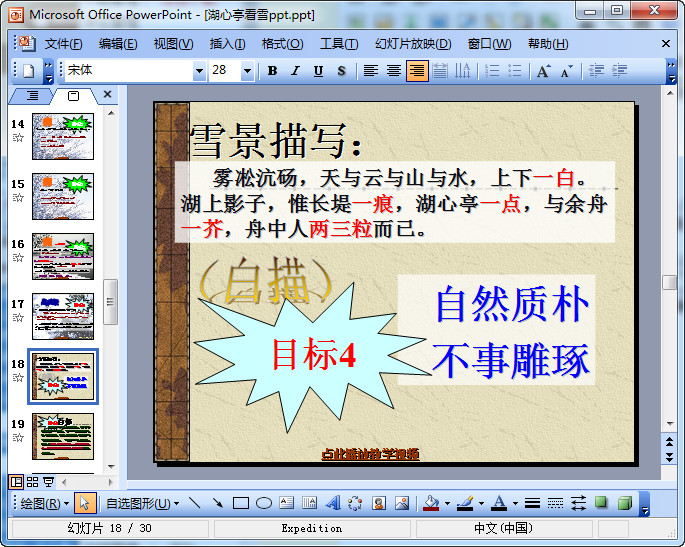
Task: Toggle Bold formatting button
Action: point(272,71)
